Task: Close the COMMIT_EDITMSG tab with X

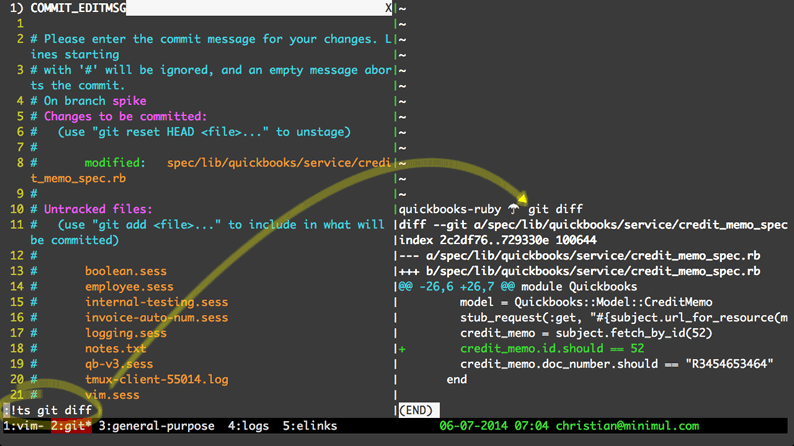Action: (x=388, y=8)
